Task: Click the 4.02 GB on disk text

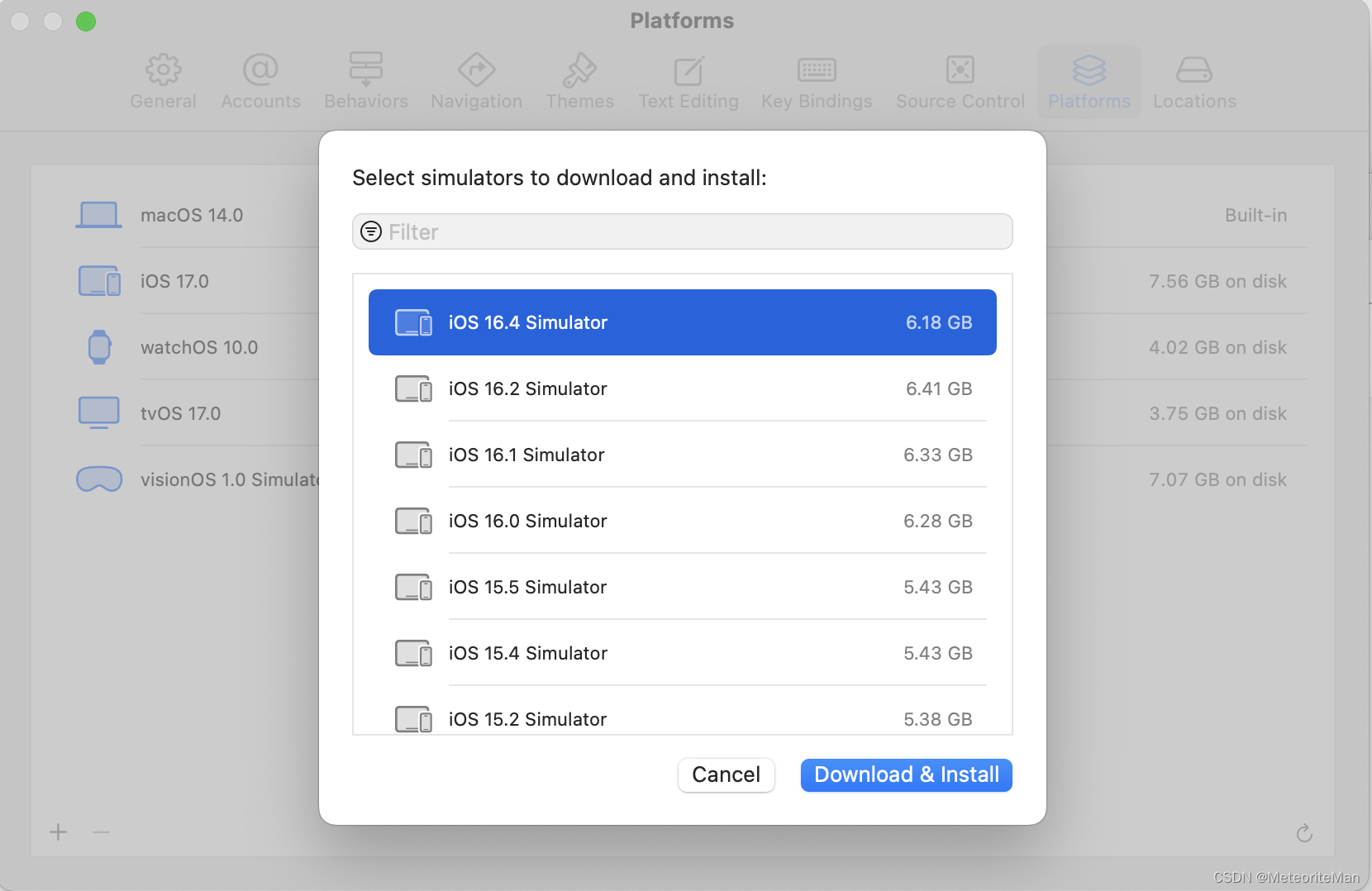Action: tap(1217, 347)
